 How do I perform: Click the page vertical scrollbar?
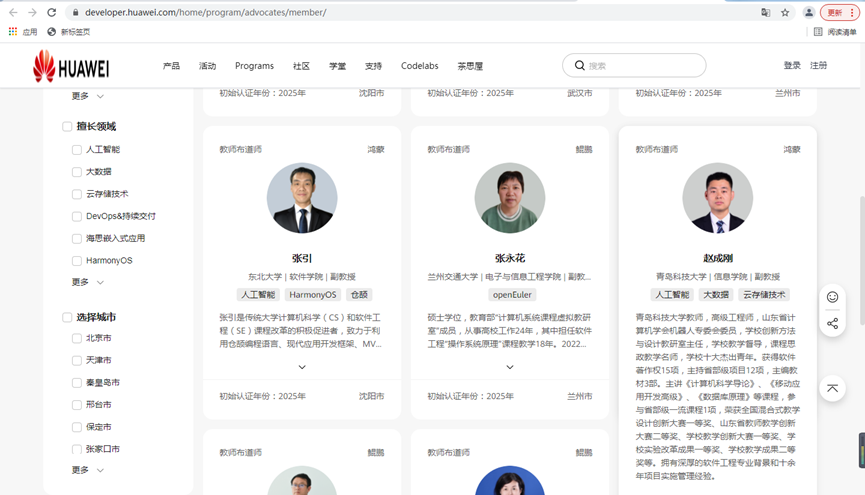point(862,260)
